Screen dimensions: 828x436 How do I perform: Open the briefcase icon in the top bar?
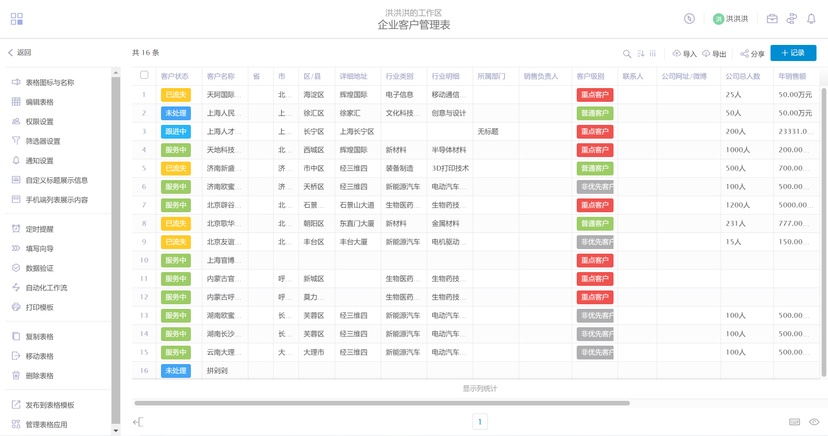(x=772, y=18)
